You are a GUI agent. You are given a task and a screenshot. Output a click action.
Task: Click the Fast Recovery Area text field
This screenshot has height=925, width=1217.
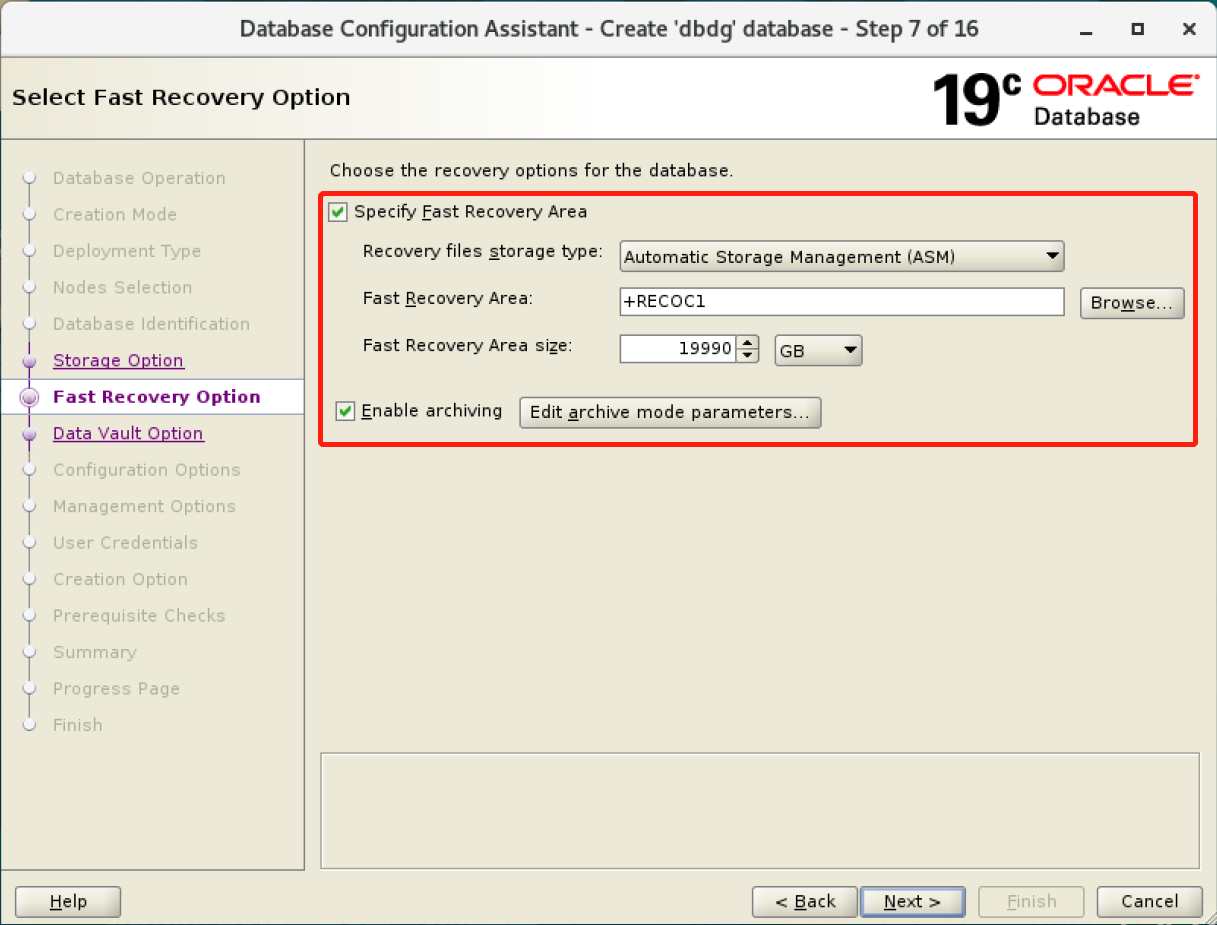coord(842,302)
